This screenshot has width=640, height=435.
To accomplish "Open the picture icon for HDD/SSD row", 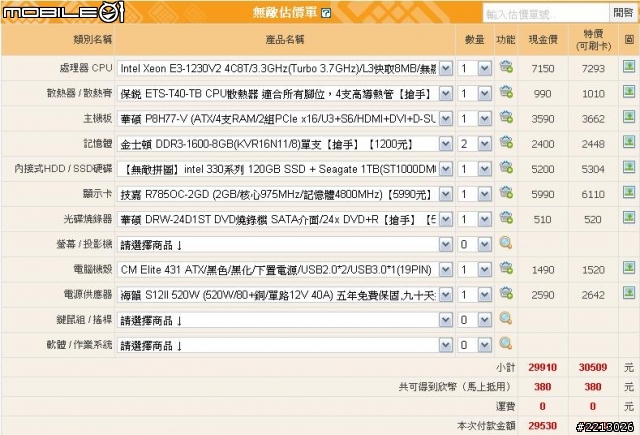I will (629, 167).
